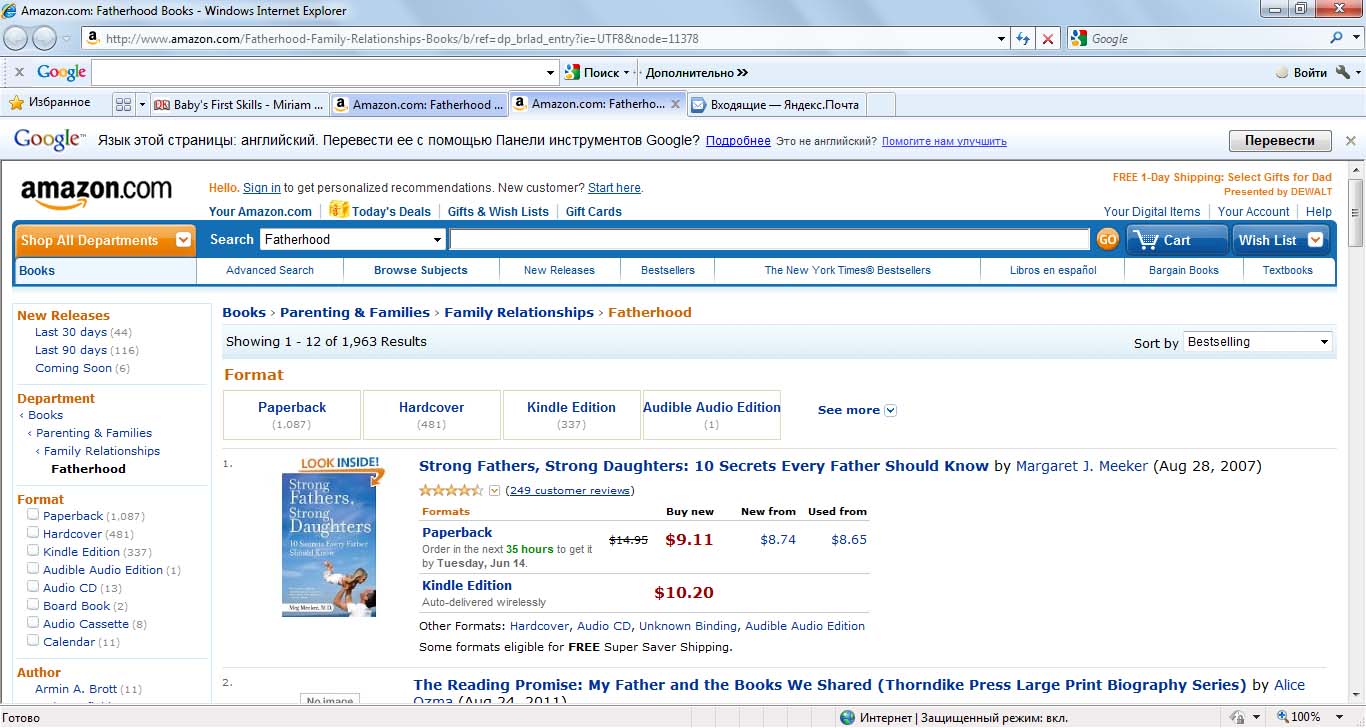This screenshot has height=728, width=1366.
Task: Refresh the page using the address bar icon
Action: click(1023, 39)
